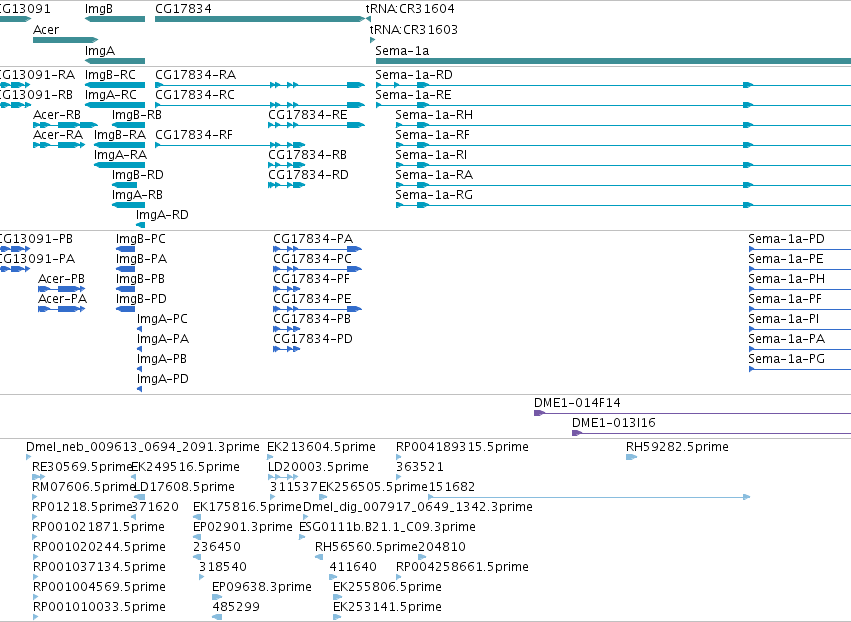Click transcript CG17834-RB
Screen dimensions: 851x622
(x=287, y=165)
